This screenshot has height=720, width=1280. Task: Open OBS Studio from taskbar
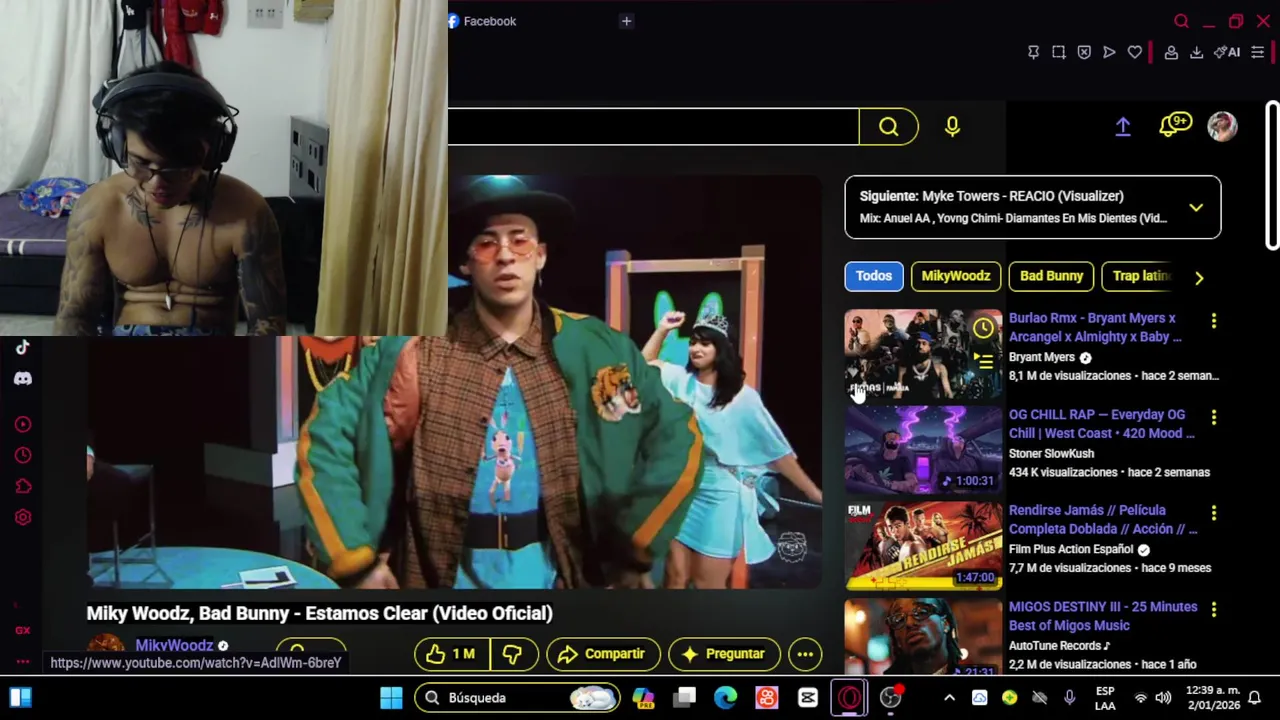click(x=890, y=698)
